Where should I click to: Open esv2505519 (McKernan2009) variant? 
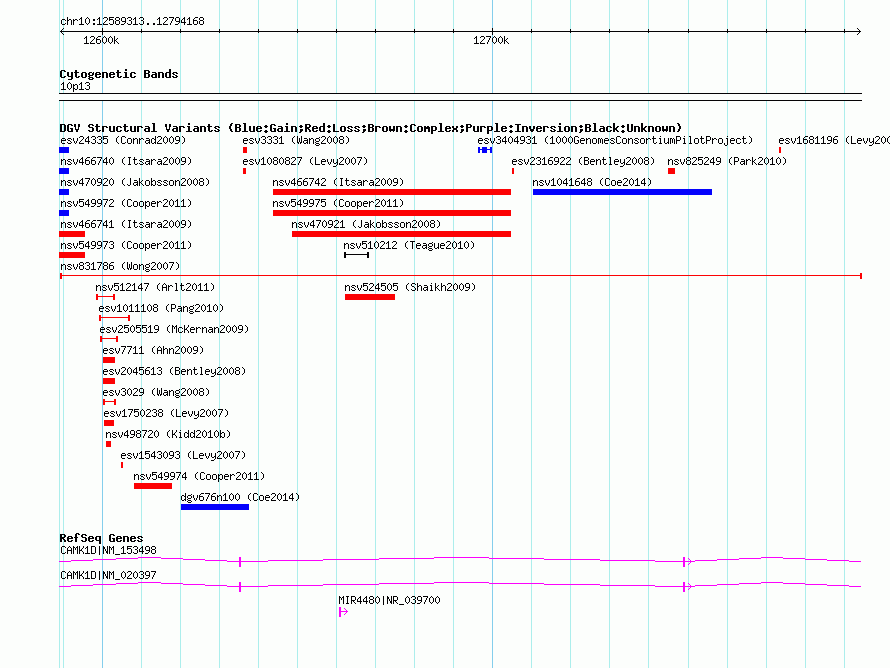pyautogui.click(x=174, y=329)
